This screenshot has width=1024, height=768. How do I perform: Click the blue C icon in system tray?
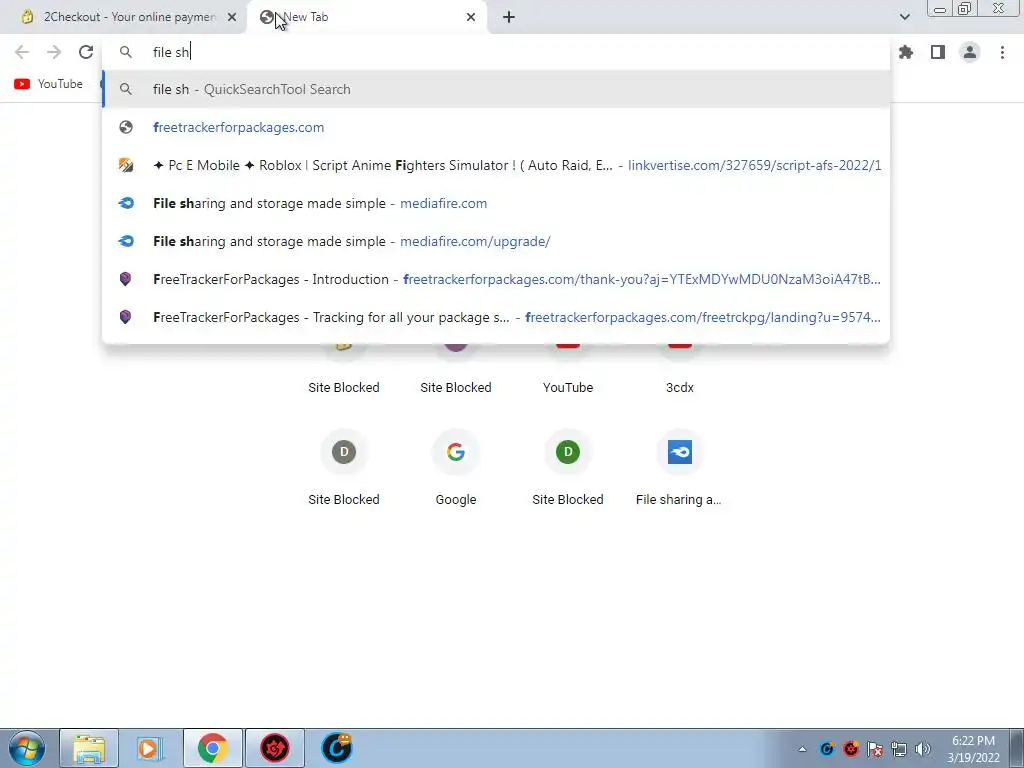pyautogui.click(x=827, y=749)
